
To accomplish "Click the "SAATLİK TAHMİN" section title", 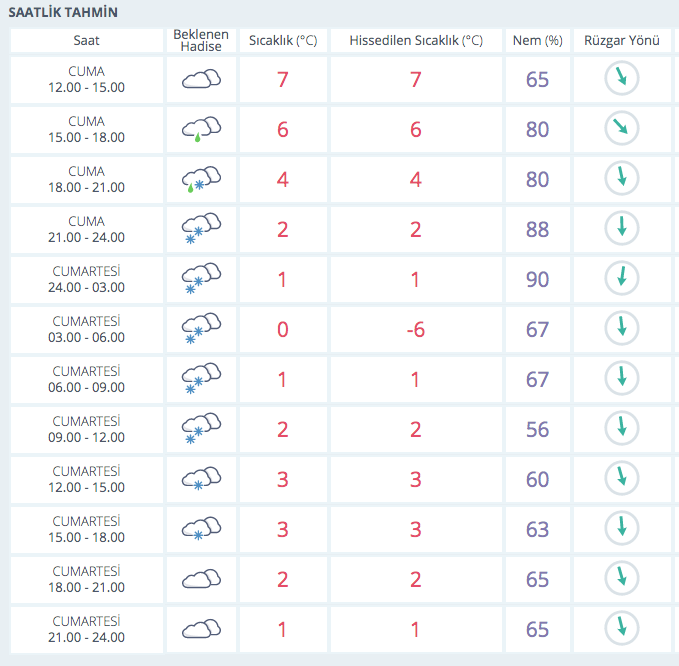I will click(x=63, y=13).
